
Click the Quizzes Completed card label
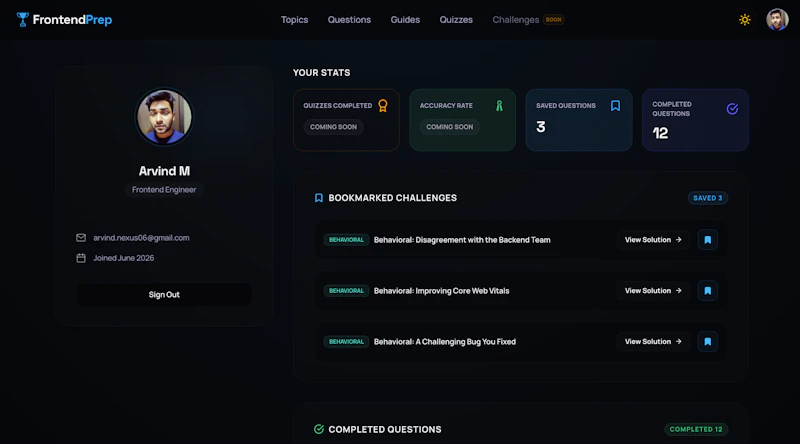pos(338,106)
